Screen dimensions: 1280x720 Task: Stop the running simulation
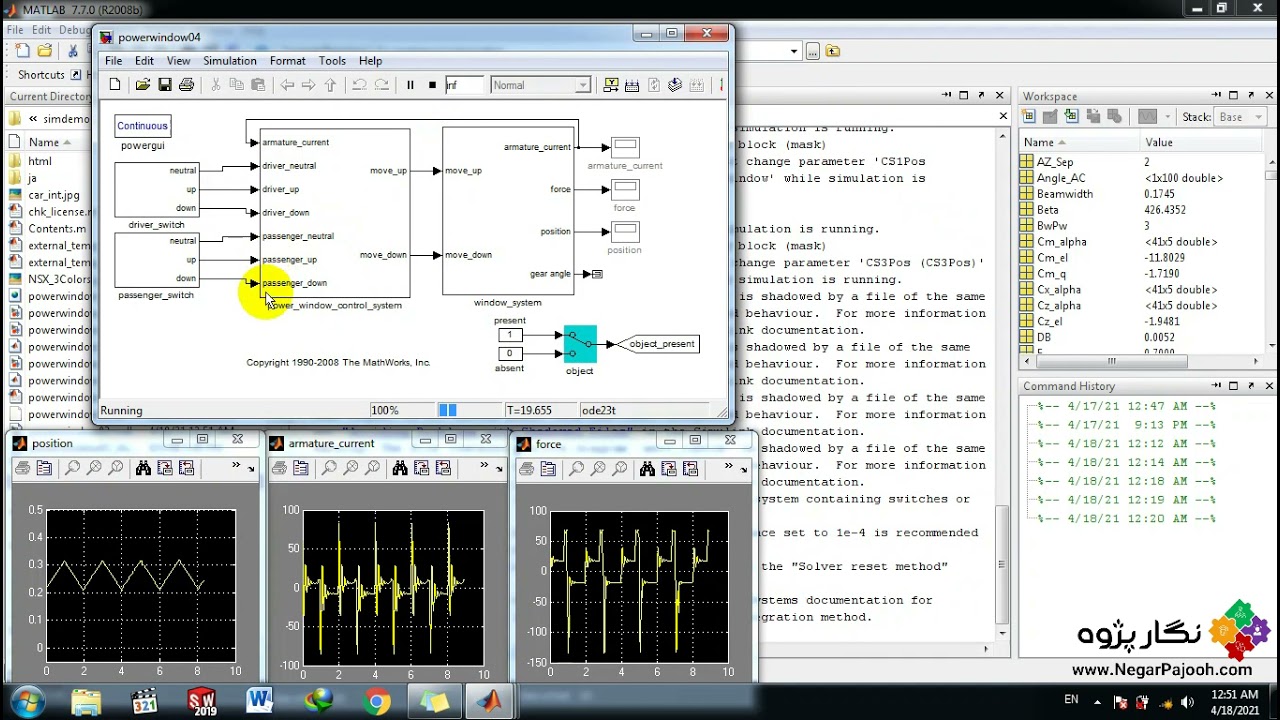click(x=432, y=85)
